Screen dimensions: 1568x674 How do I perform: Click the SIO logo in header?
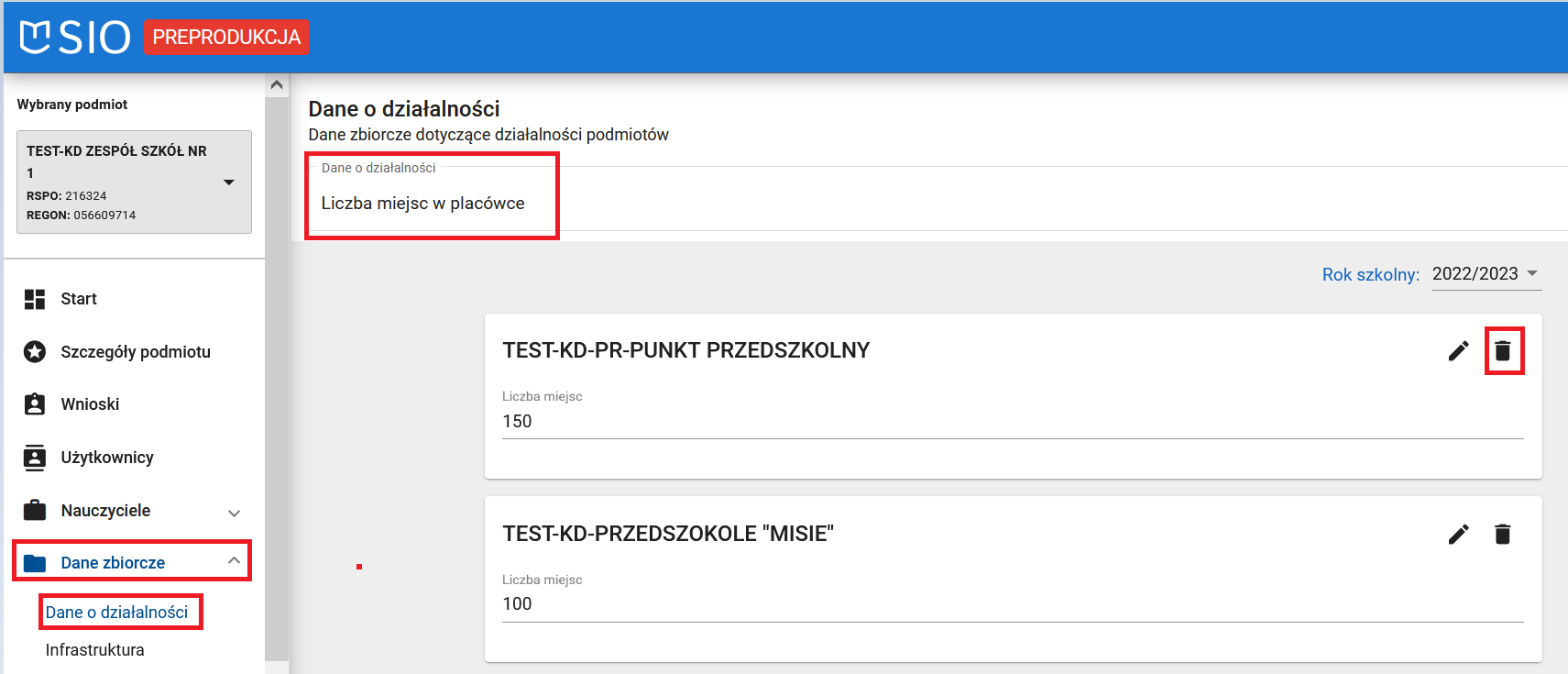pyautogui.click(x=75, y=37)
